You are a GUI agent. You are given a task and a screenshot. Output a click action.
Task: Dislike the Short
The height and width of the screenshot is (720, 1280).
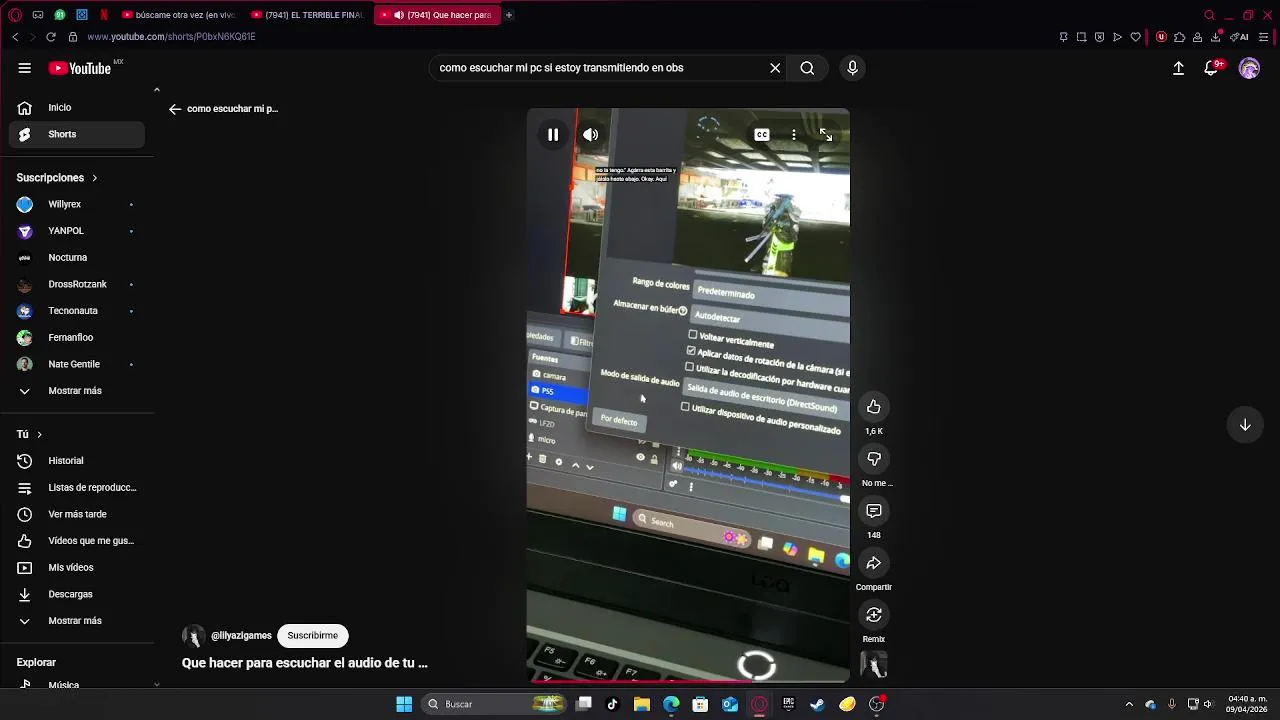click(x=874, y=459)
